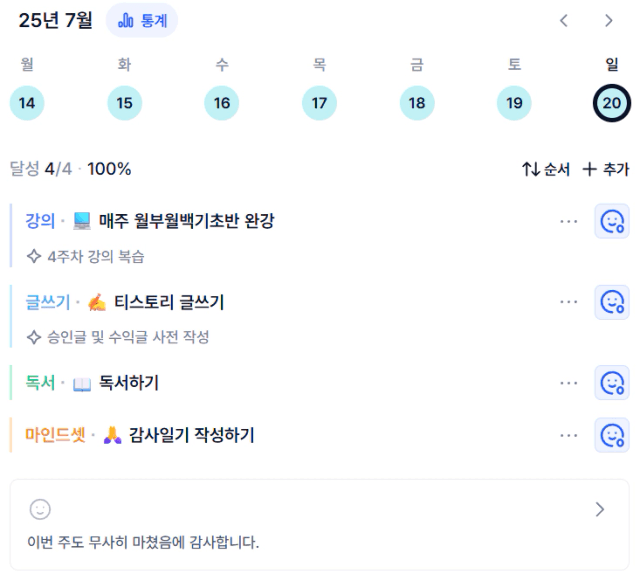The width and height of the screenshot is (640, 574).
Task: Open diary entry with right chevron
Action: [x=600, y=509]
